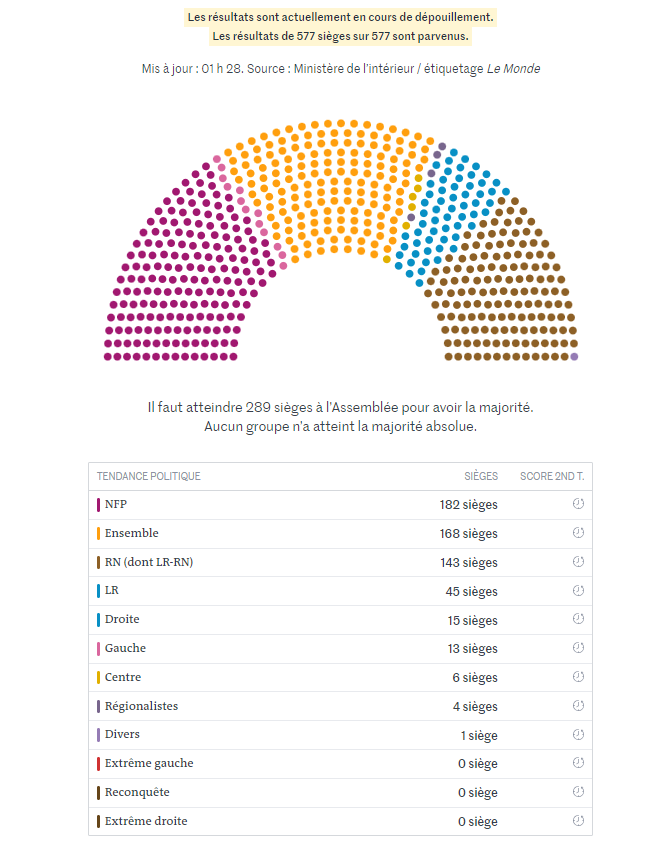Click the clock icon in Ensemble row
Screen dimensions: 658x851
tap(578, 532)
